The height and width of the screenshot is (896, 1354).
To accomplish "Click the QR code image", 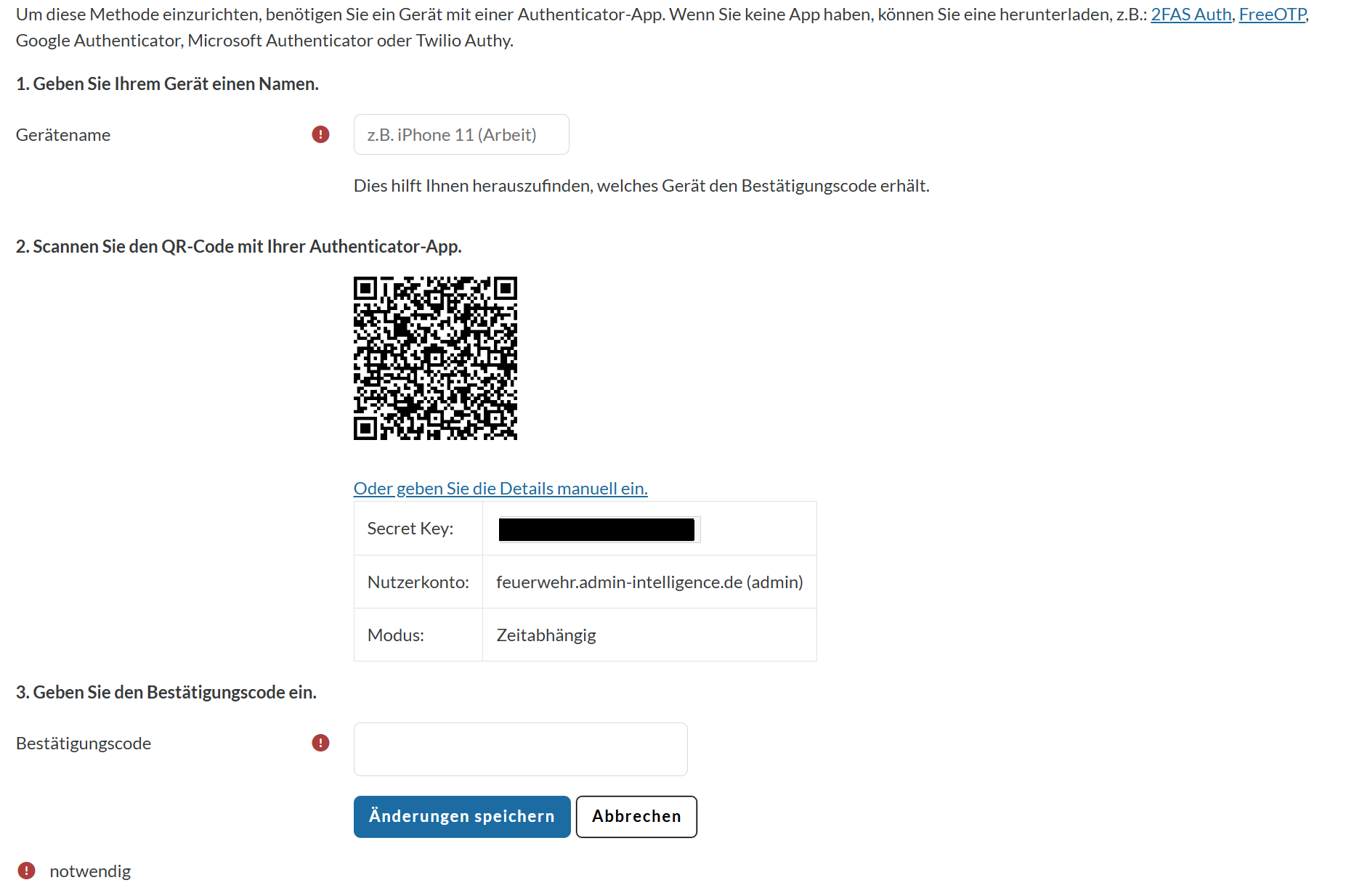I will (x=434, y=359).
